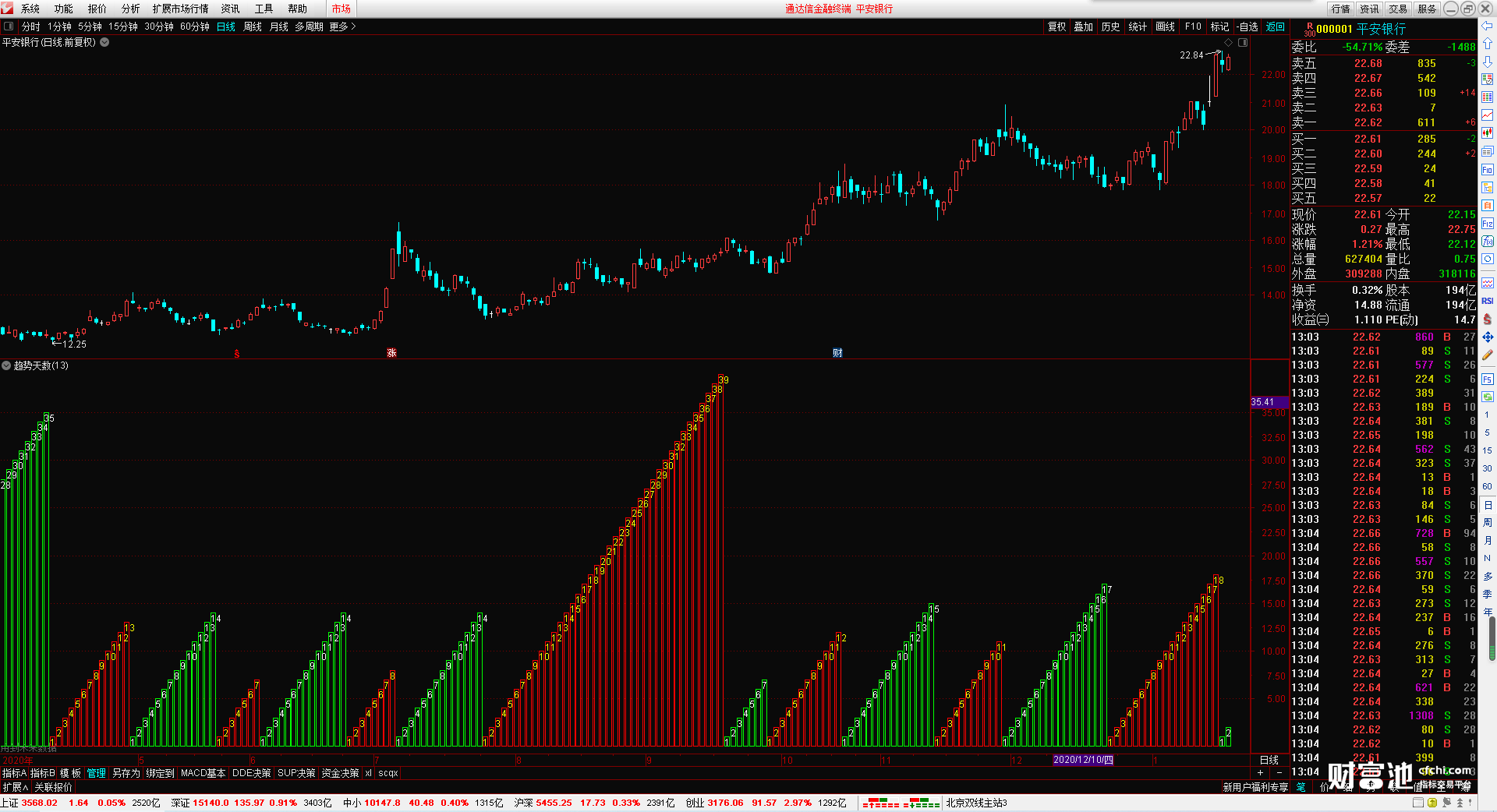This screenshot has height=812, width=1497.
Task: Click the wavy indicator lines sidebar icon
Action: [1488, 283]
